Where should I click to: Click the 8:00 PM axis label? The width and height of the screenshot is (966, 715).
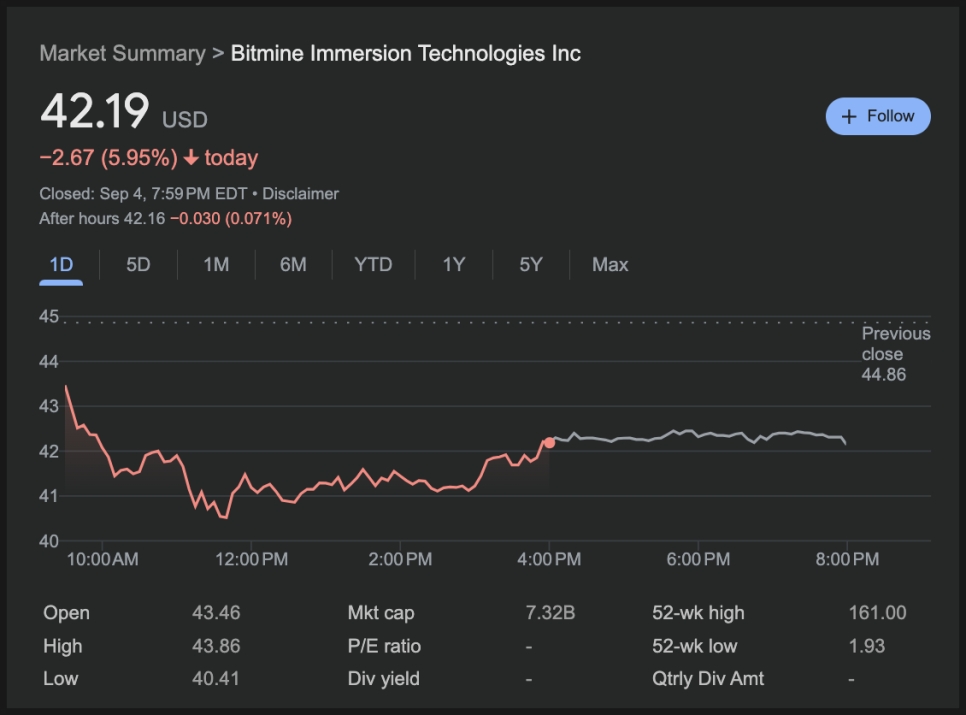coord(847,559)
